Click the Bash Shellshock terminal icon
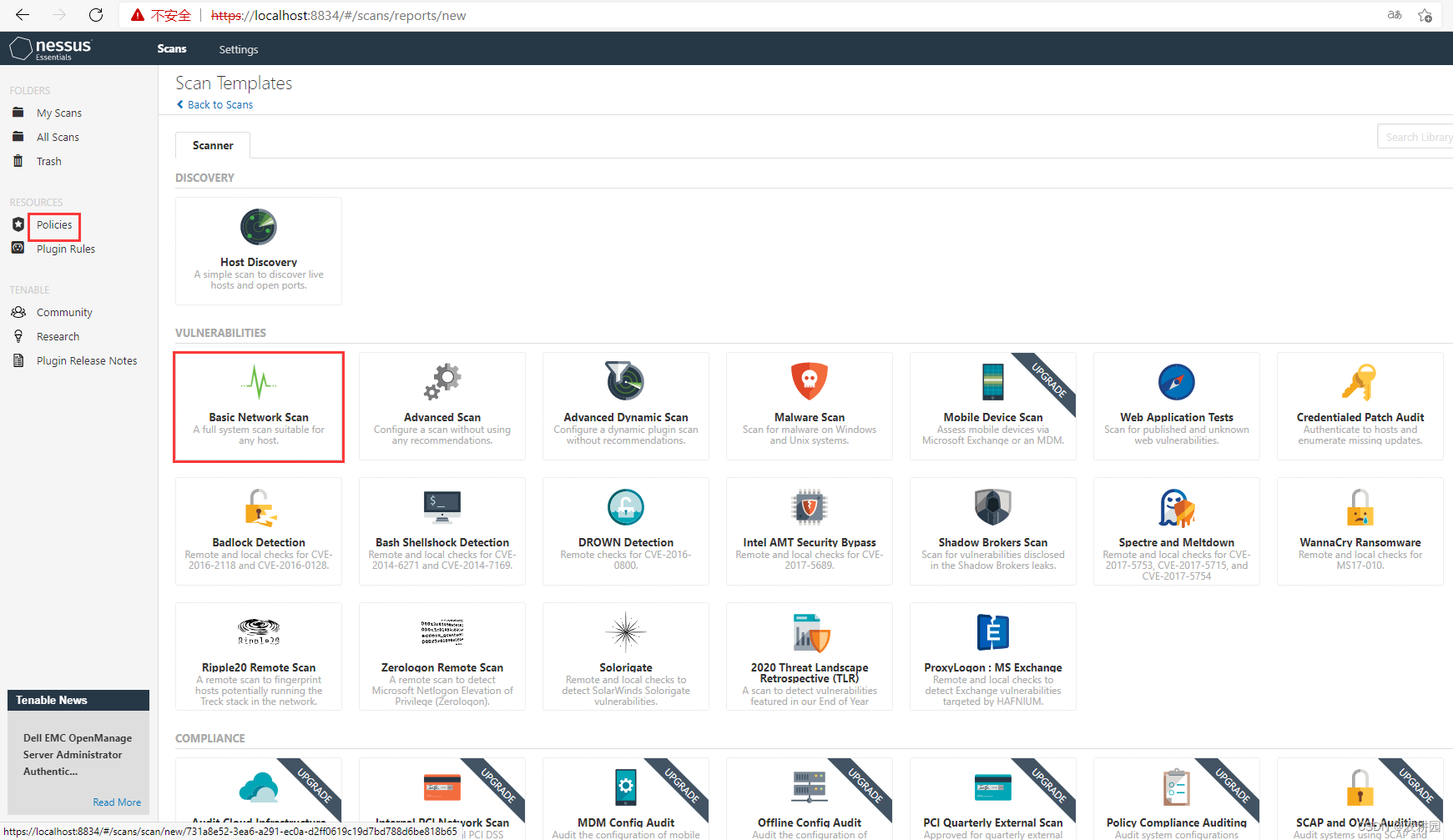 point(442,506)
